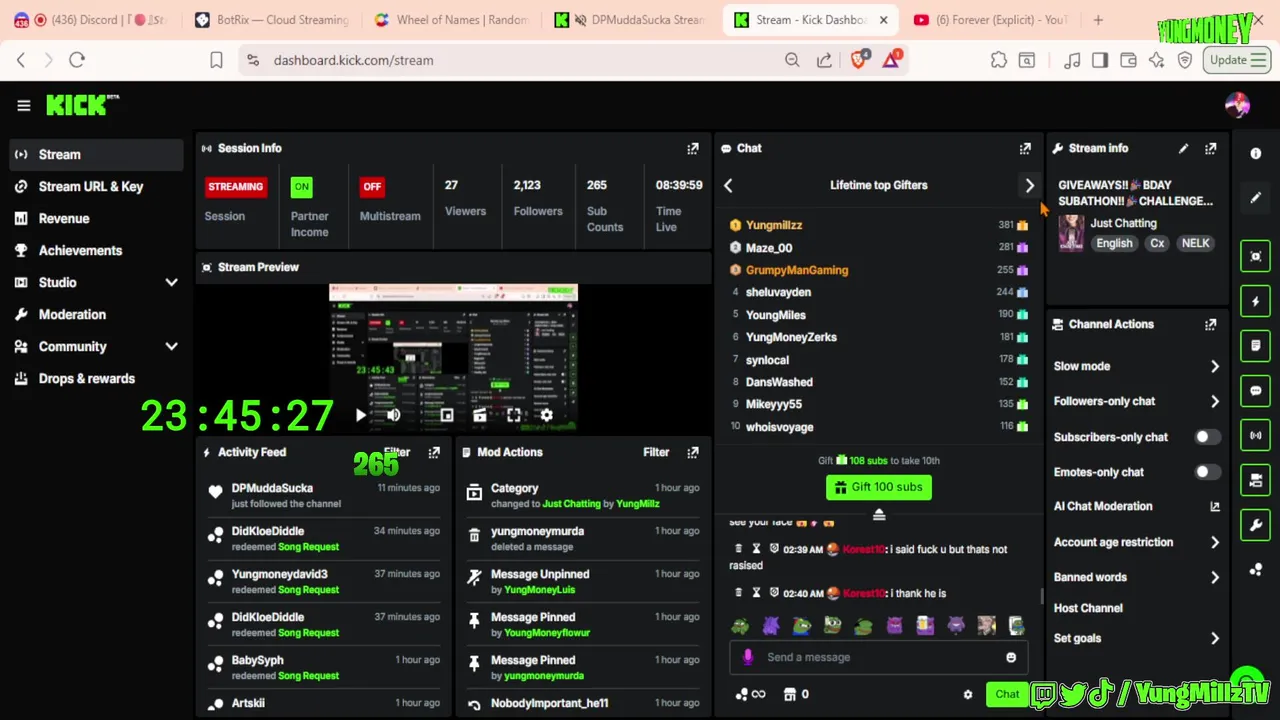
Task: Open Banned words settings
Action: coord(1136,577)
